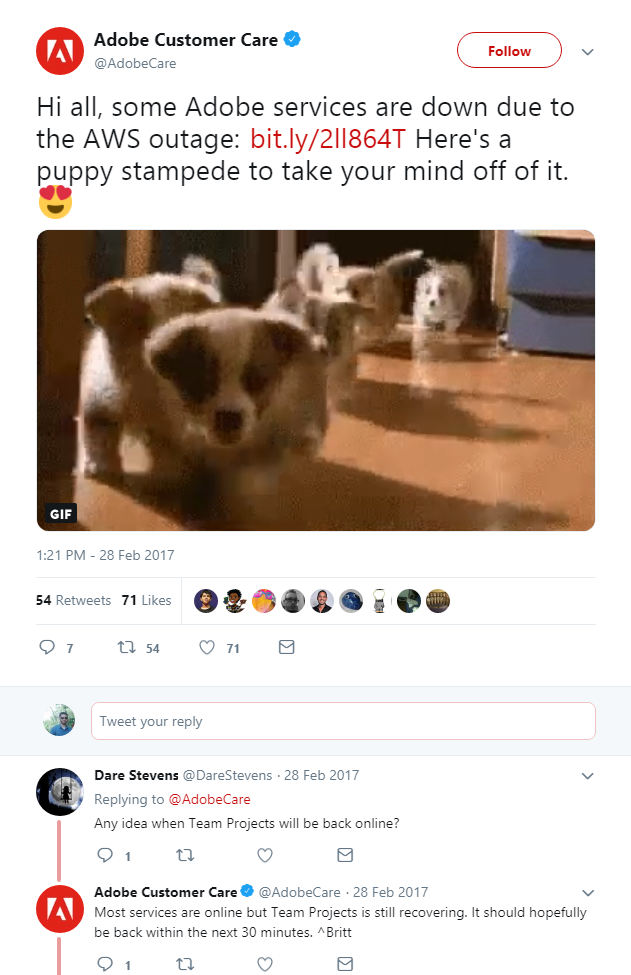The width and height of the screenshot is (631, 975).
Task: Reply to the main Adobe tweet
Action: (47, 648)
